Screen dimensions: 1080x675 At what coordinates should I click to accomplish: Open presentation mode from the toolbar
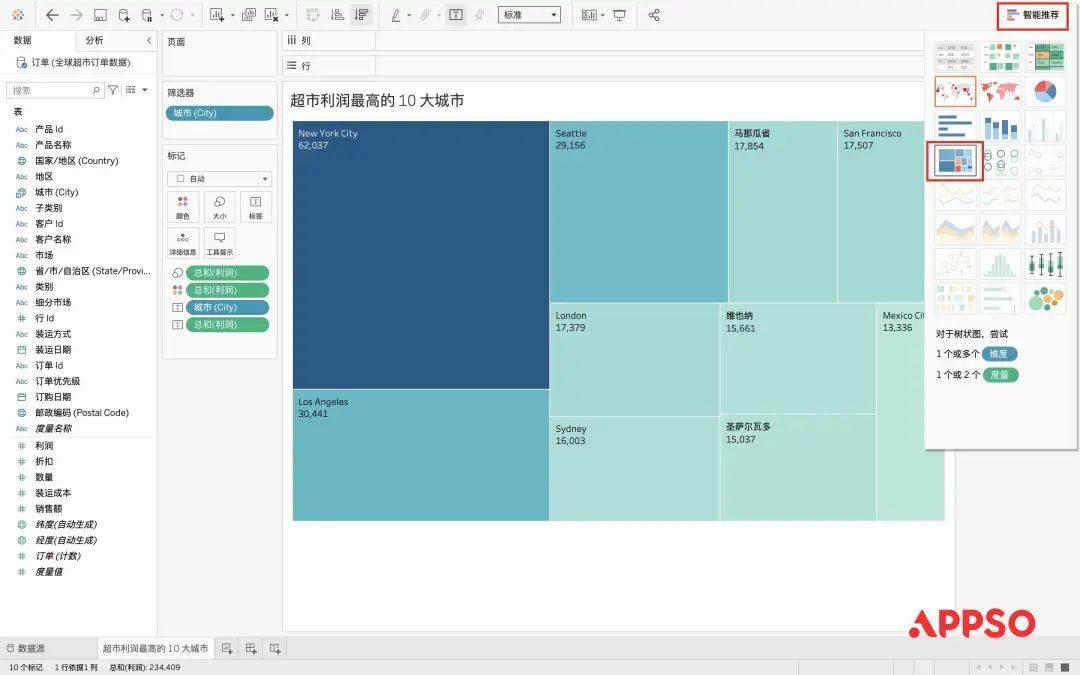620,15
